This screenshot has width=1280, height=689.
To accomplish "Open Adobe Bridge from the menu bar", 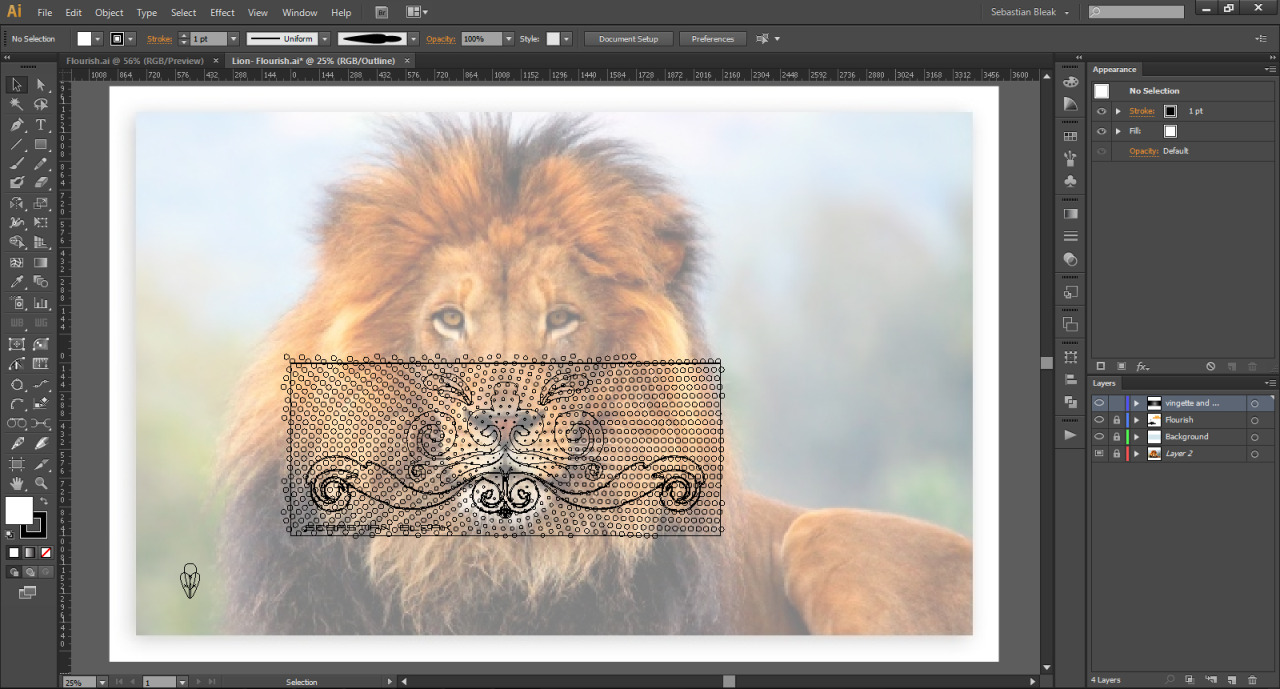I will pos(382,13).
